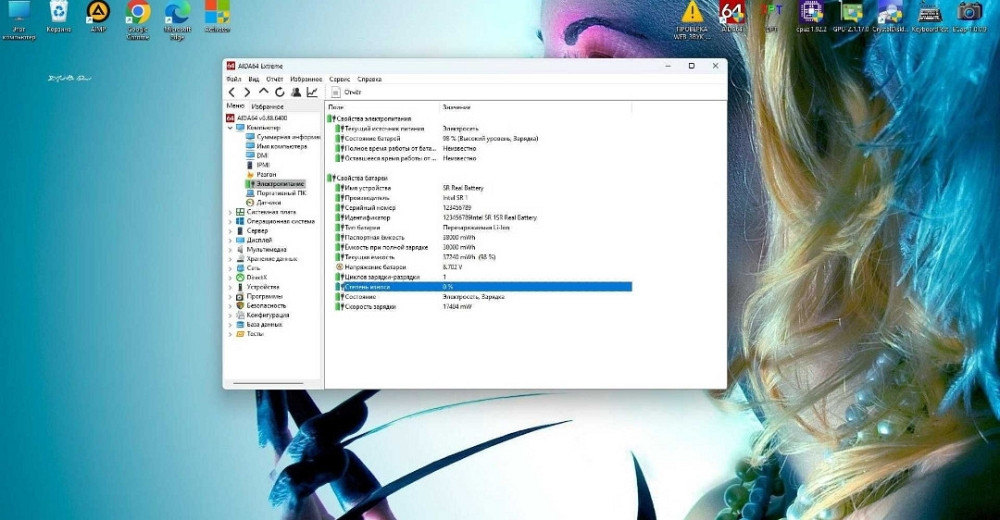1000x520 pixels.
Task: Open the graph chart icon in toolbar
Action: [312, 92]
